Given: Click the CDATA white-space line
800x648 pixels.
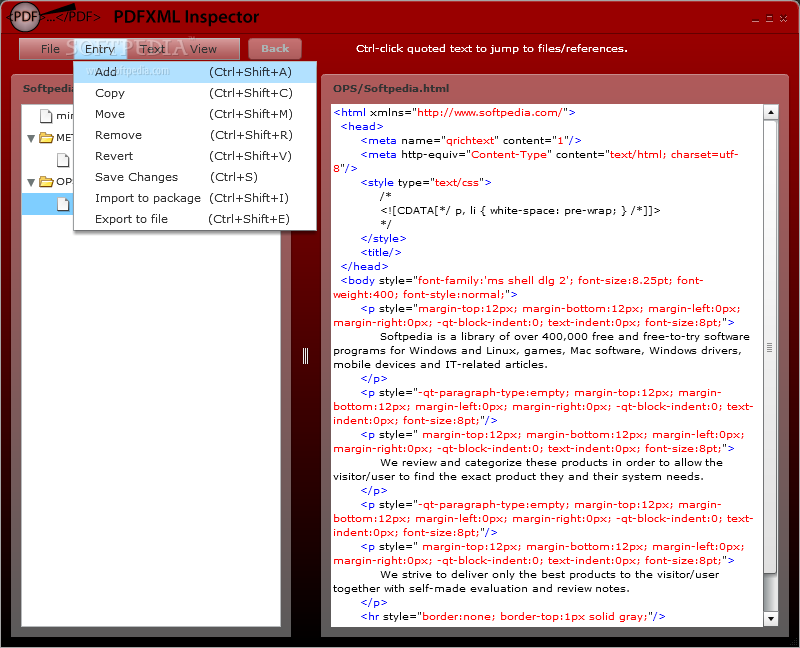Looking at the screenshot, I should pyautogui.click(x=520, y=210).
